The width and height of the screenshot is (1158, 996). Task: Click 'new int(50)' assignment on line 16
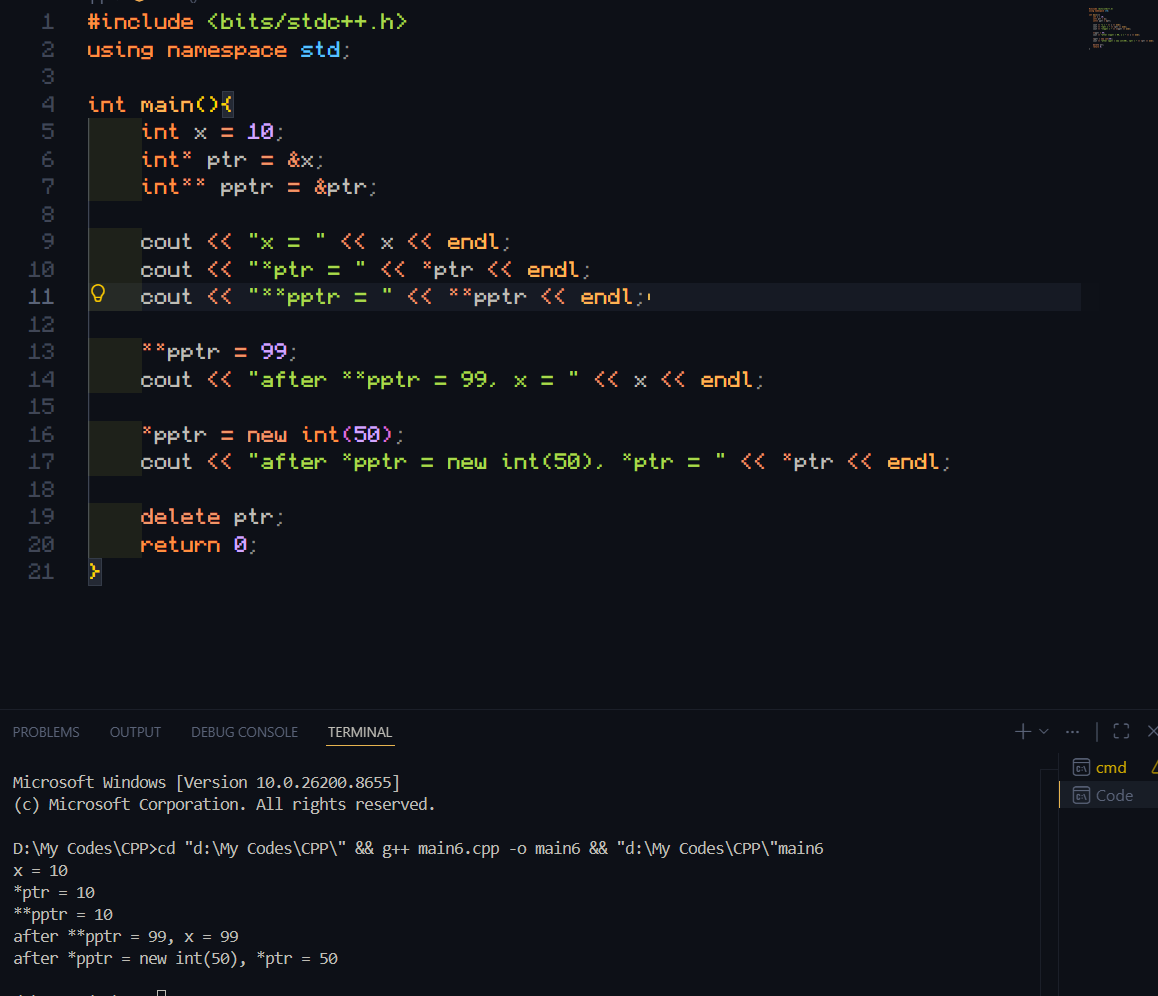tap(321, 435)
